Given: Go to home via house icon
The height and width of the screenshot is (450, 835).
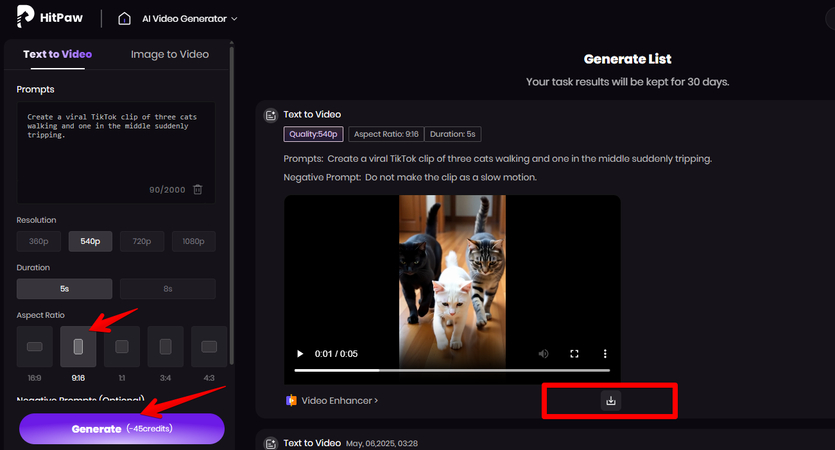Looking at the screenshot, I should pos(124,19).
